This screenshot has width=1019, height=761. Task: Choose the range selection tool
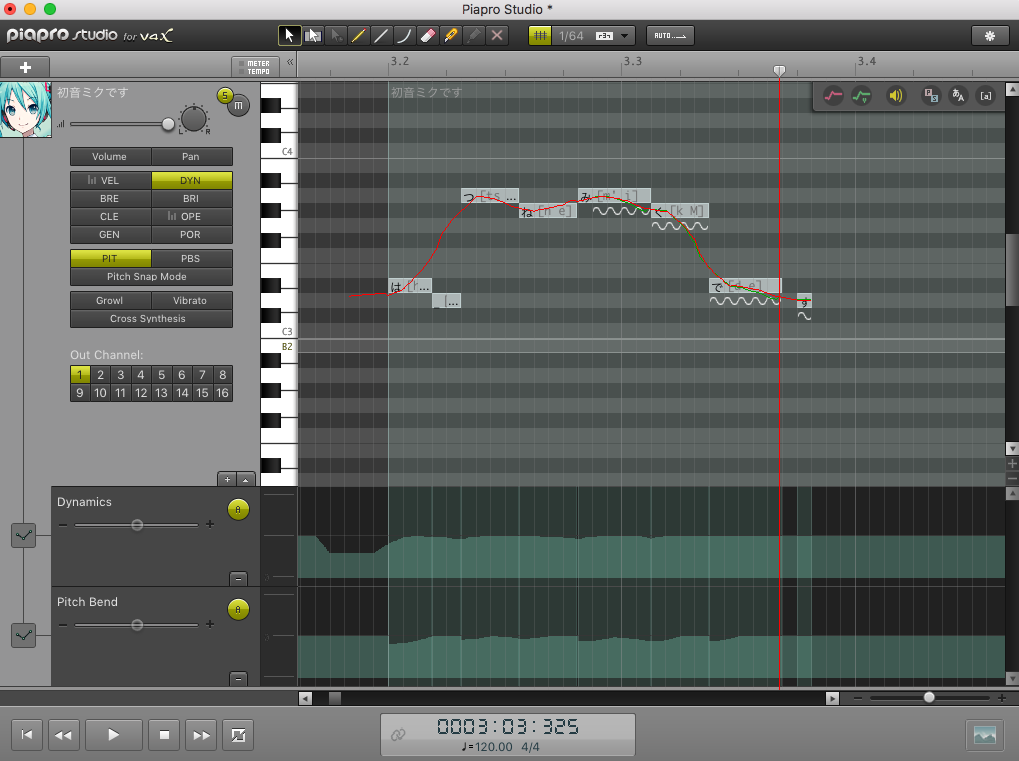coord(313,36)
